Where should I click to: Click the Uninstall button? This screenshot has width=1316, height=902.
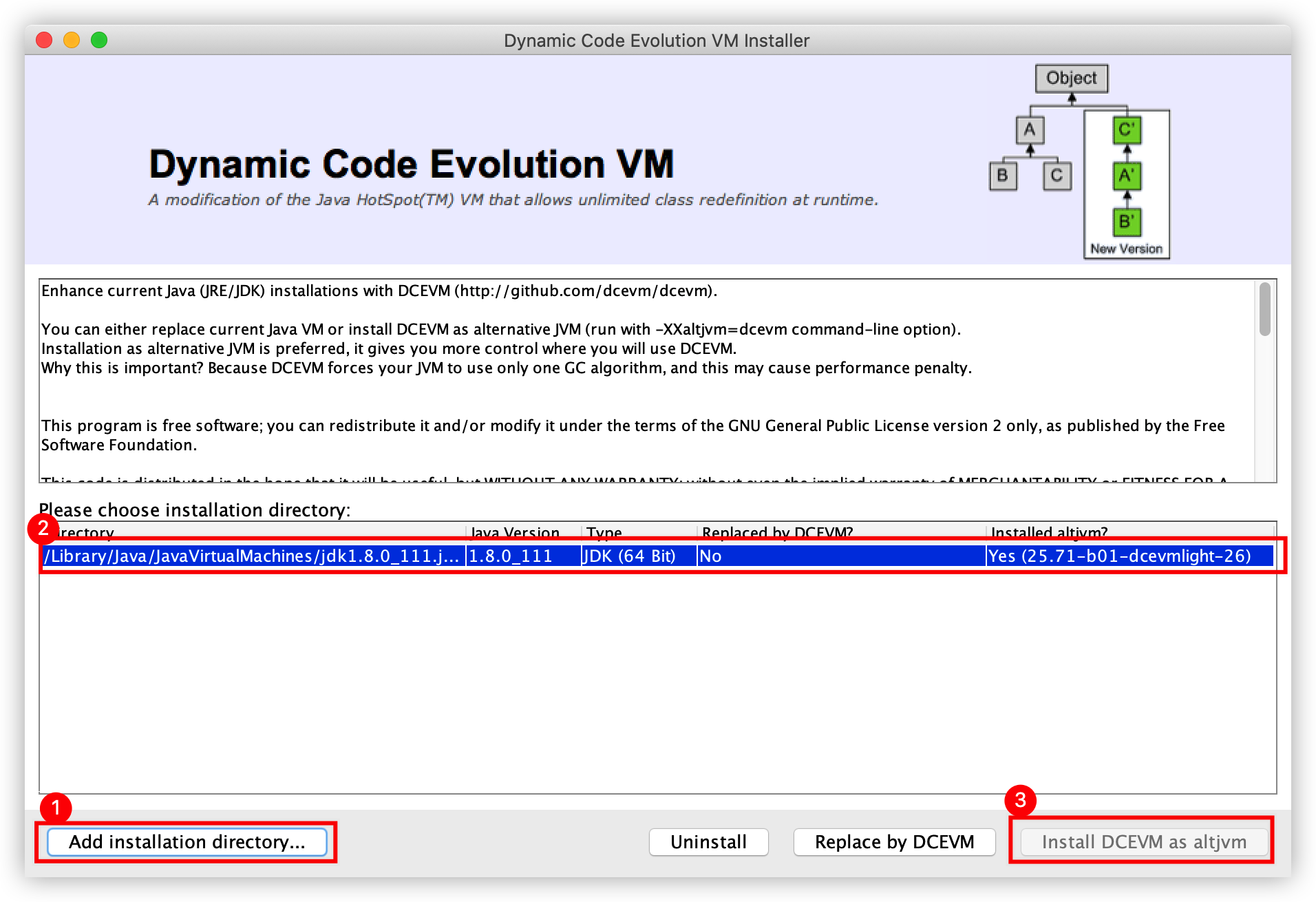(708, 842)
